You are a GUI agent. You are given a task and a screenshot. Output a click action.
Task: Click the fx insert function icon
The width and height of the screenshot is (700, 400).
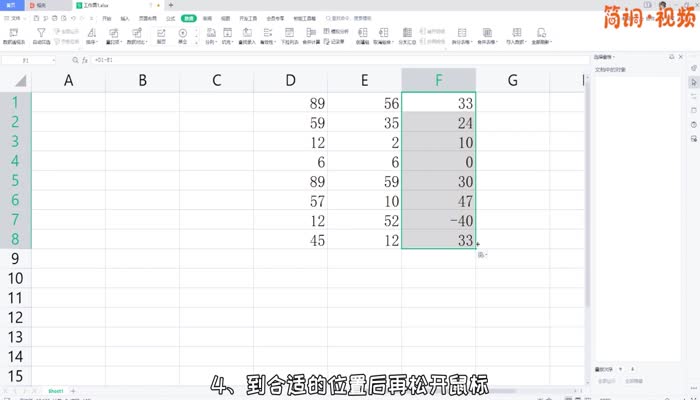point(84,60)
